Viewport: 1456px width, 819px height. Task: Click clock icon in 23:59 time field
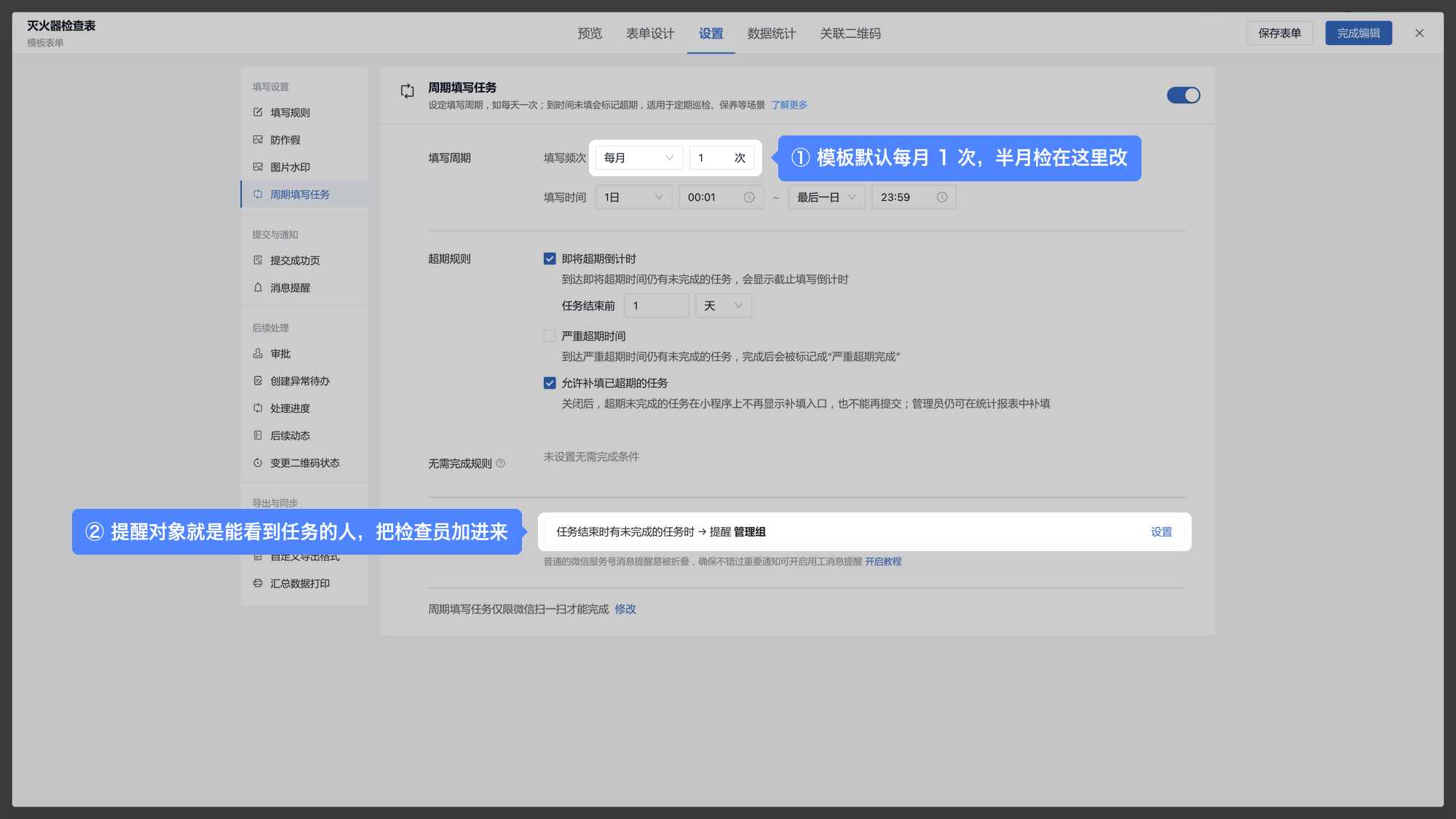pyautogui.click(x=942, y=197)
